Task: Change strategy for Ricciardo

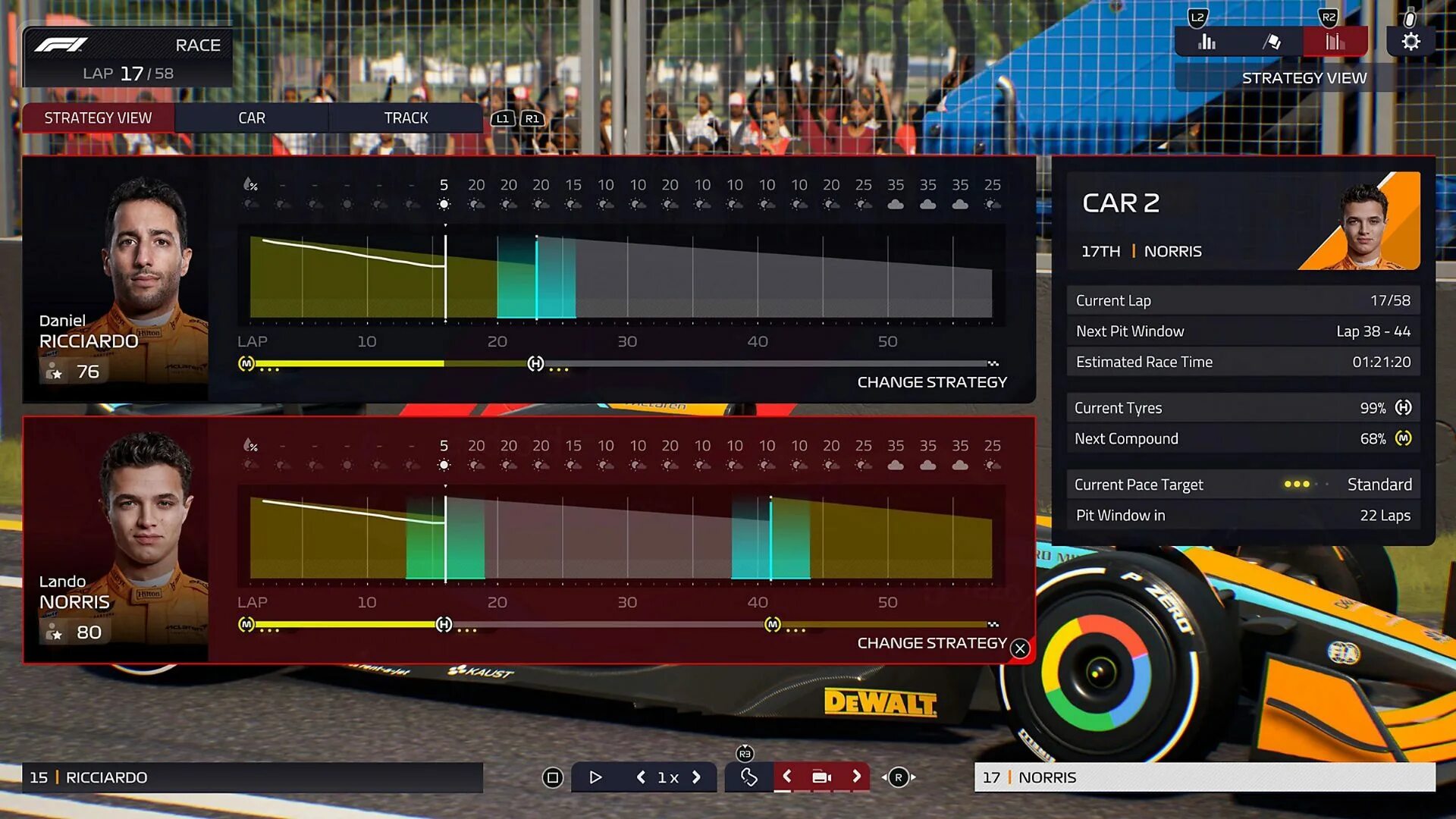Action: click(932, 382)
